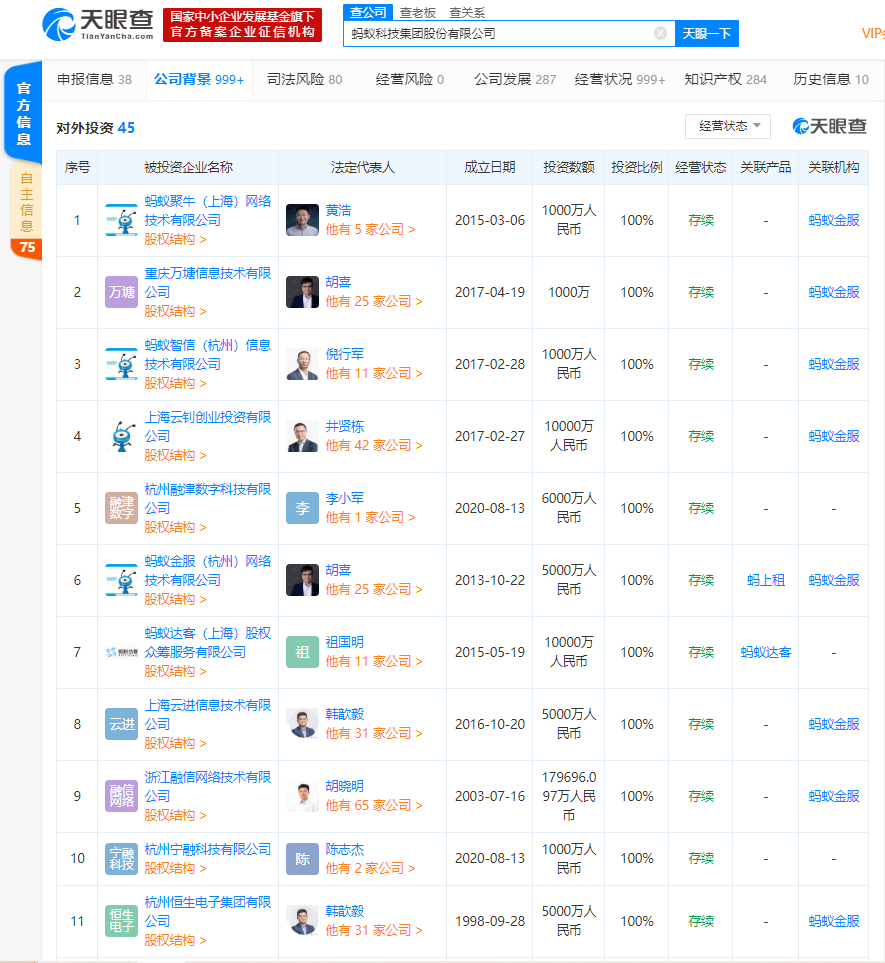Viewport: 885px width, 963px height.
Task: Clear the search box with the X icon
Action: [660, 33]
